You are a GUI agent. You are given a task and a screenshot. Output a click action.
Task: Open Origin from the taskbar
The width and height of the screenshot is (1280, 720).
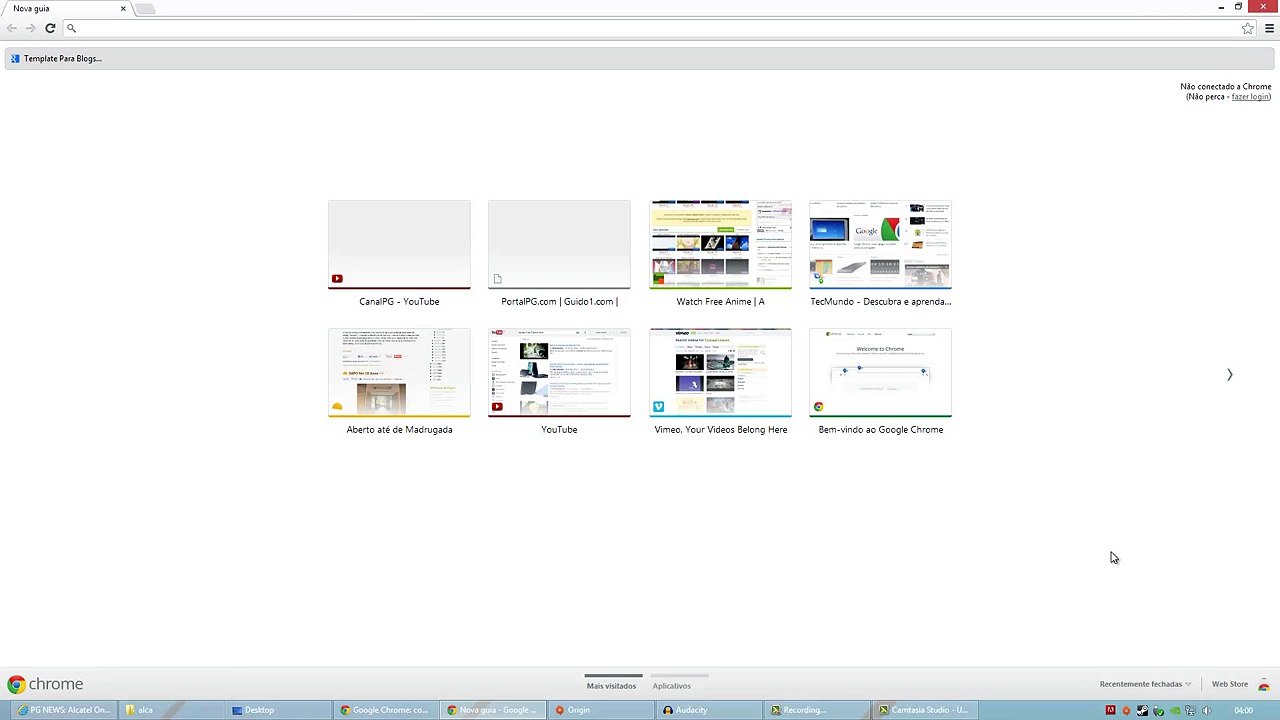click(x=600, y=710)
